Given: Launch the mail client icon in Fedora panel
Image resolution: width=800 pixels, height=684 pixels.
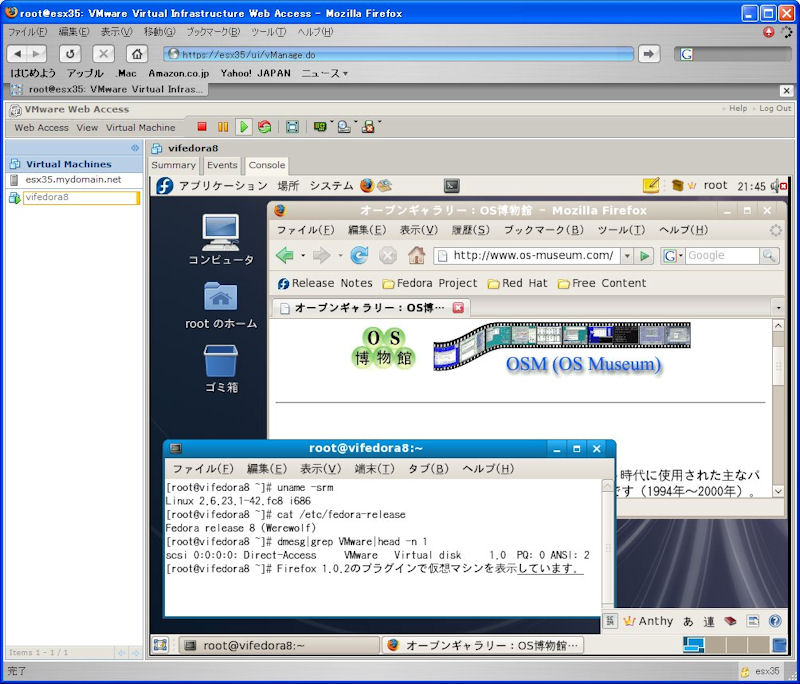Looking at the screenshot, I should coord(384,186).
